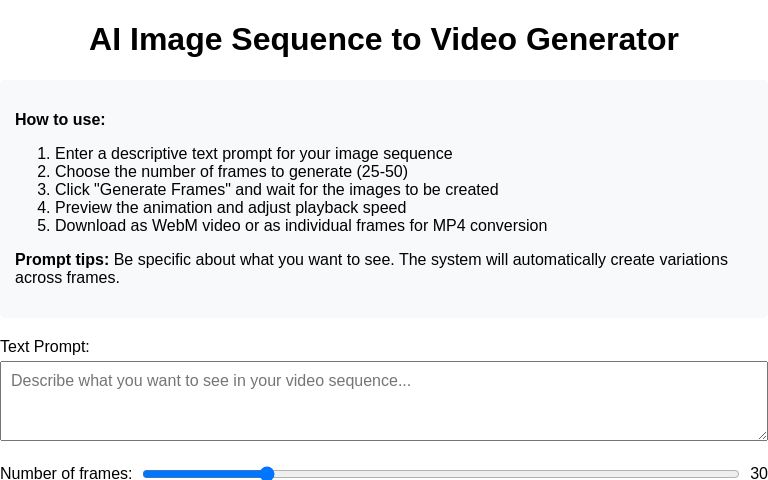The image size is (768, 480).
Task: Click the filled blue part of frames slider
Action: point(200,473)
